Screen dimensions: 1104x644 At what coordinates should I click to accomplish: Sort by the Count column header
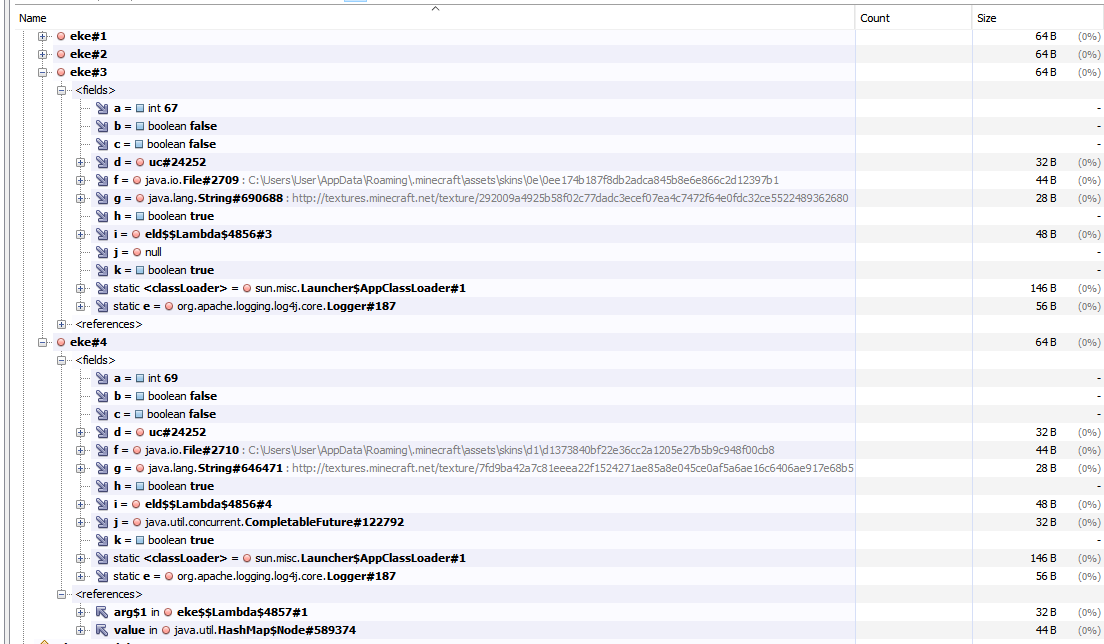click(874, 18)
